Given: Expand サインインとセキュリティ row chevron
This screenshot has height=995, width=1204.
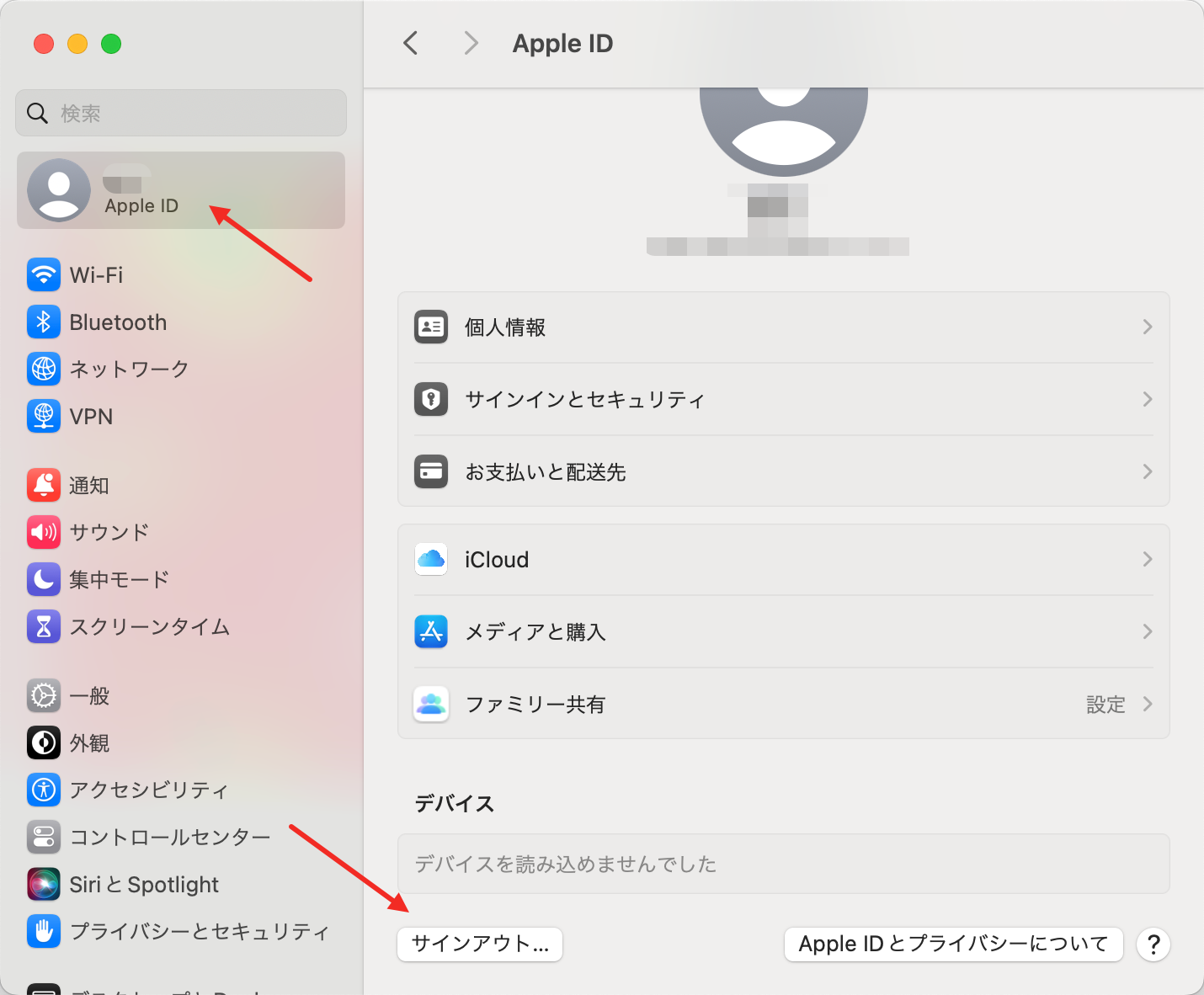Looking at the screenshot, I should point(1148,399).
